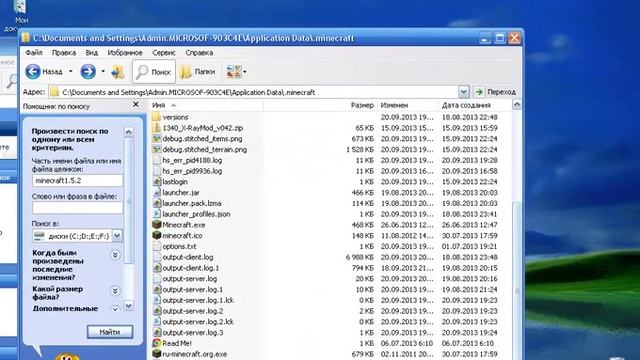Open the Правка menu
Image resolution: width=640 pixels, height=360 pixels.
click(x=64, y=53)
